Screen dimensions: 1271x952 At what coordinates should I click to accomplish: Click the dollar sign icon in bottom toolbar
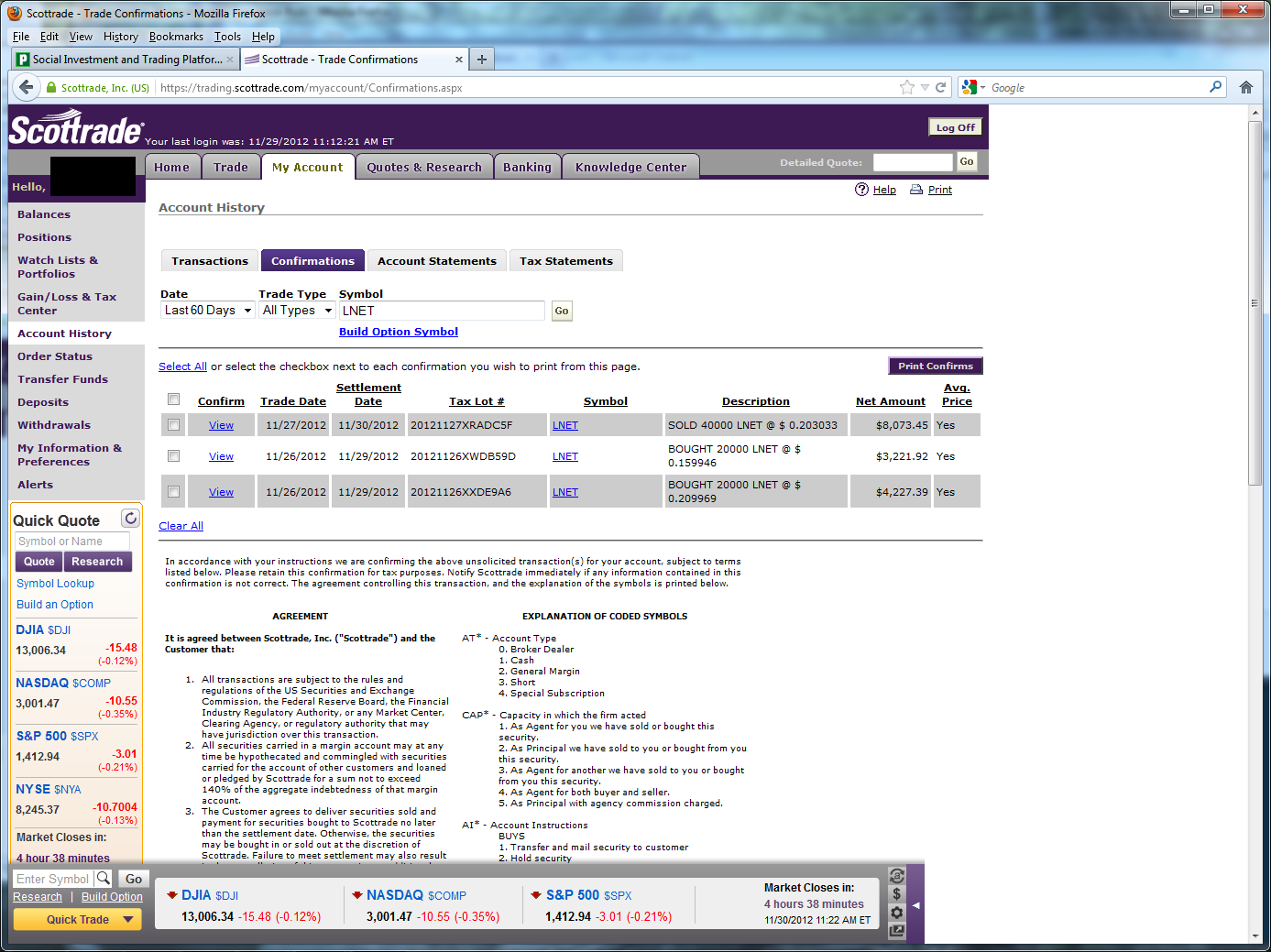pyautogui.click(x=896, y=894)
